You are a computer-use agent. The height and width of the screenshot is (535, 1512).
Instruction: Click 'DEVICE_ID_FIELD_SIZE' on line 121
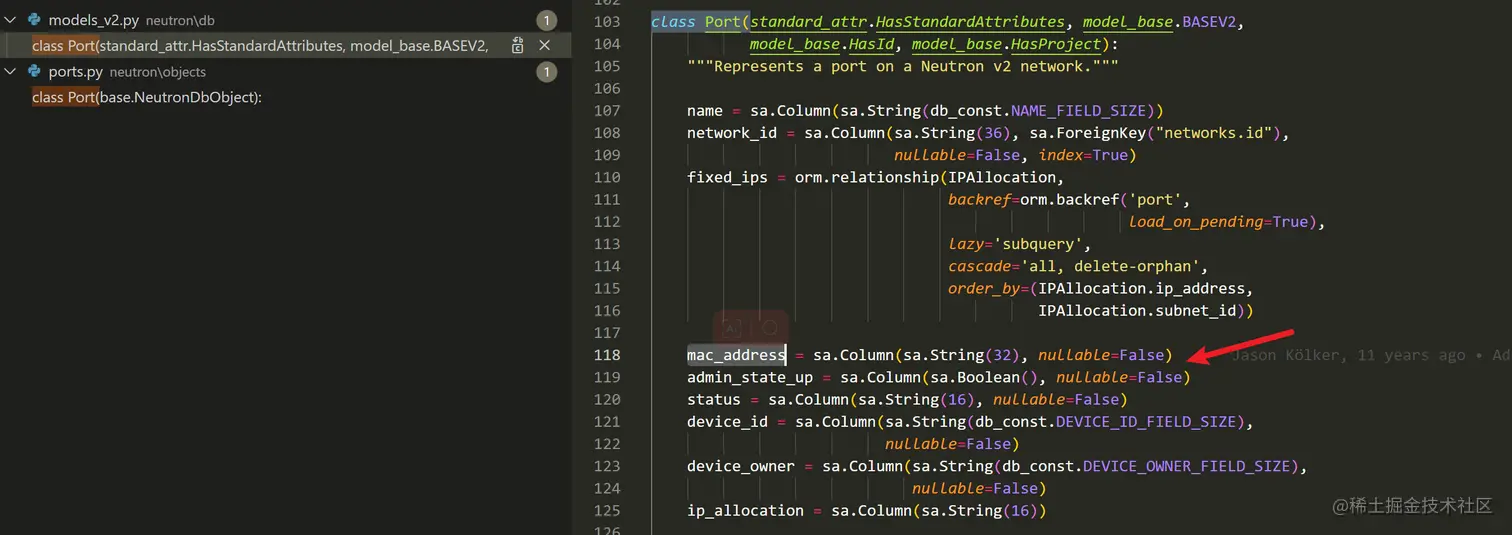[x=1146, y=421]
